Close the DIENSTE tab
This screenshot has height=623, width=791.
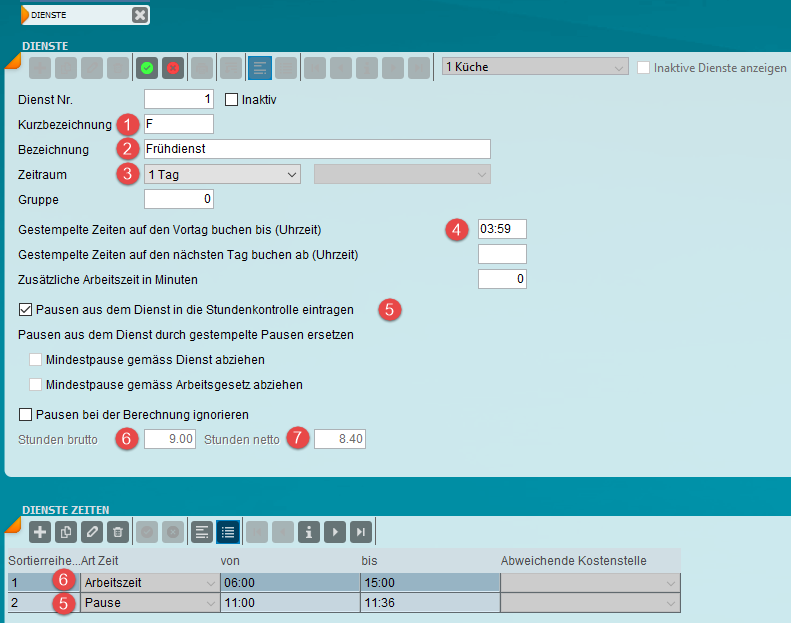(140, 14)
